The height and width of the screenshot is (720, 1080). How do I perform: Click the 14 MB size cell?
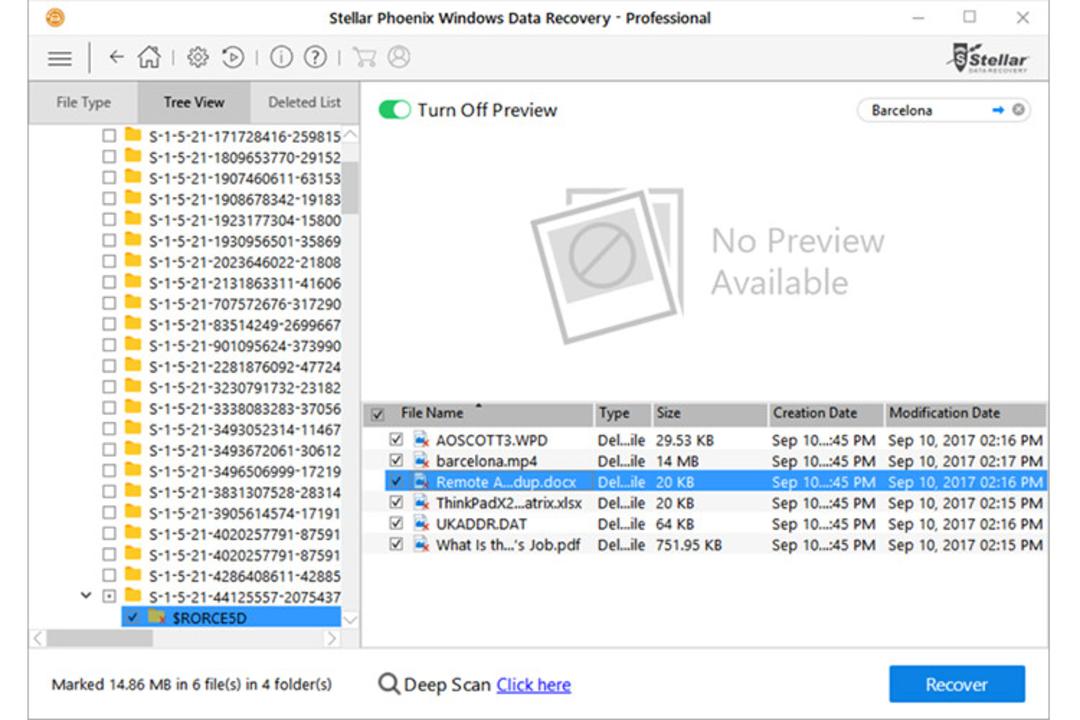point(677,461)
